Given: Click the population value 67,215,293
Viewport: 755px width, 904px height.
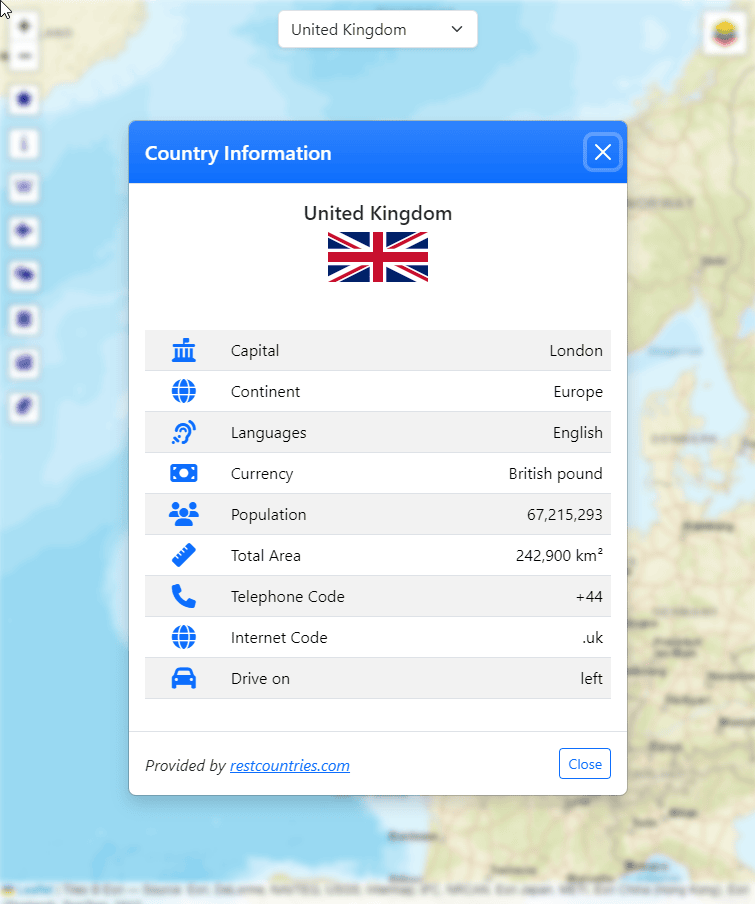Looking at the screenshot, I should point(565,514).
